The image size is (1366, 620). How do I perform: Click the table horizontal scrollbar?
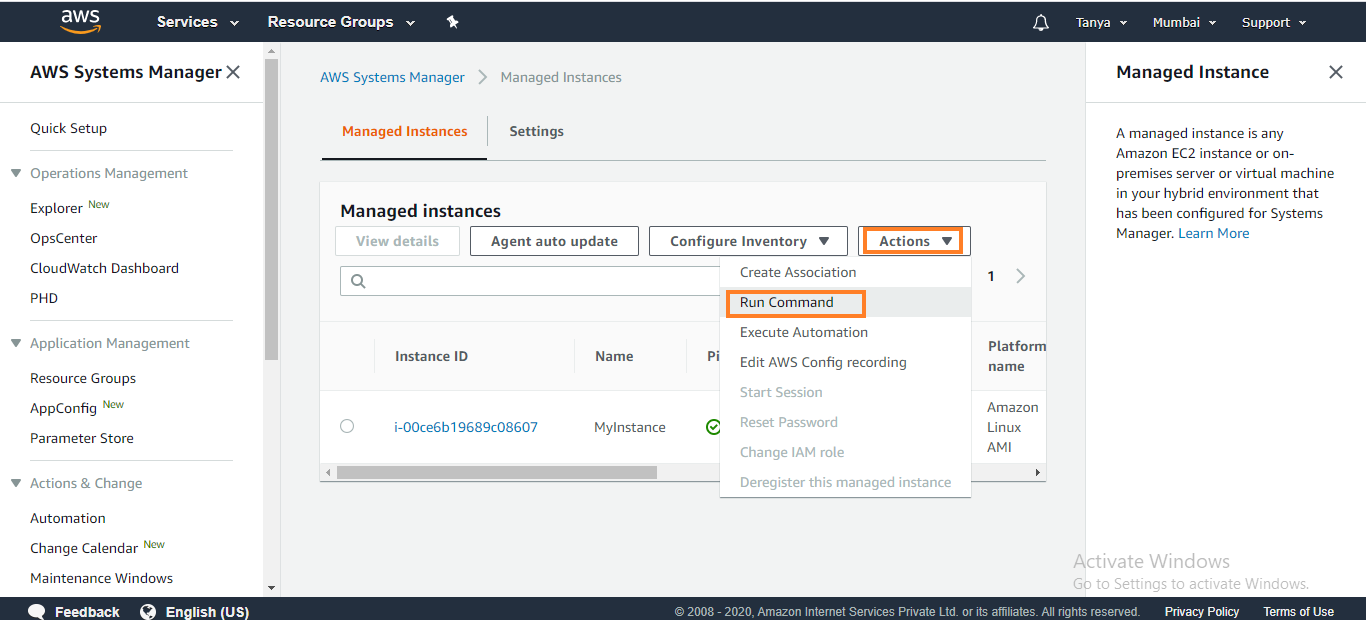(x=497, y=472)
